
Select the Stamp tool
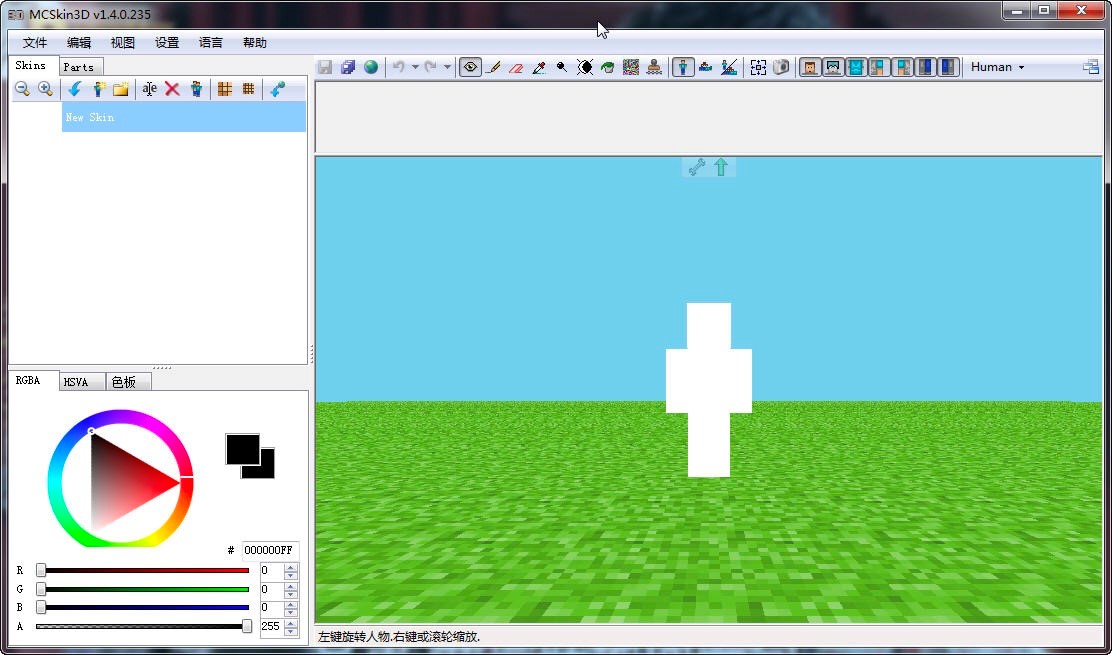click(x=653, y=67)
